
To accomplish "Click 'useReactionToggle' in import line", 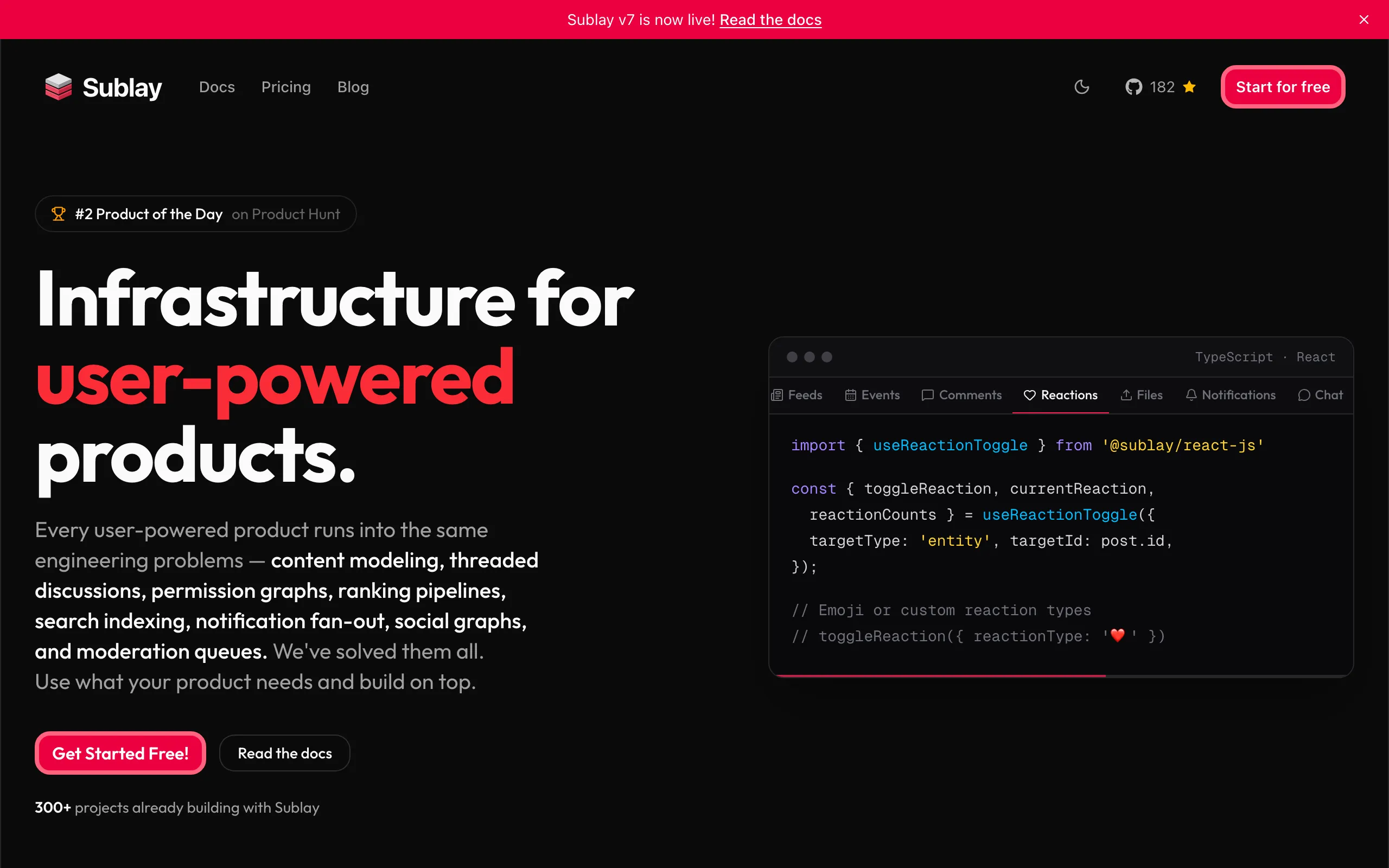I will point(950,445).
